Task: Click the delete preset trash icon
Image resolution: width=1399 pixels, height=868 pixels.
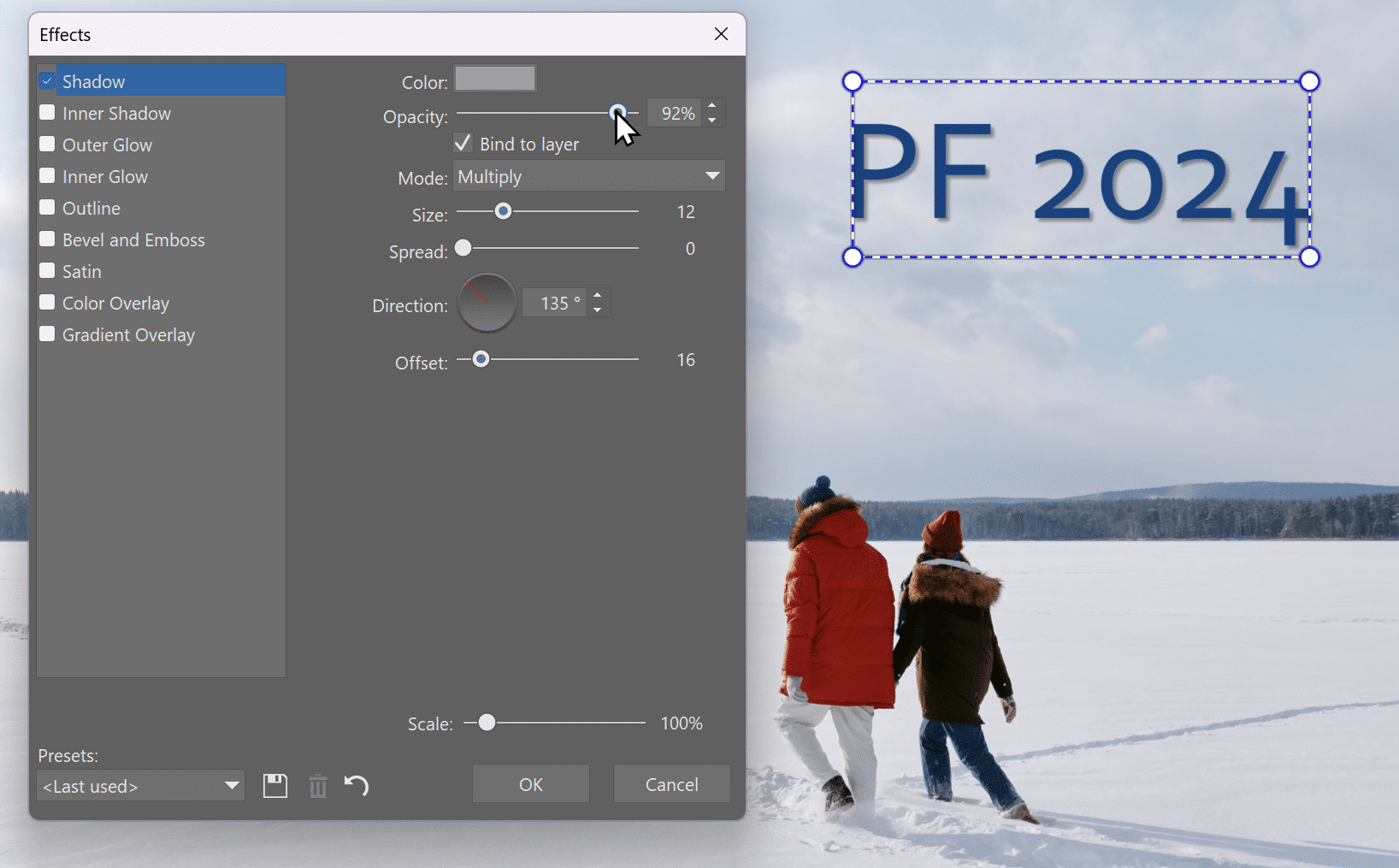Action: (x=318, y=786)
